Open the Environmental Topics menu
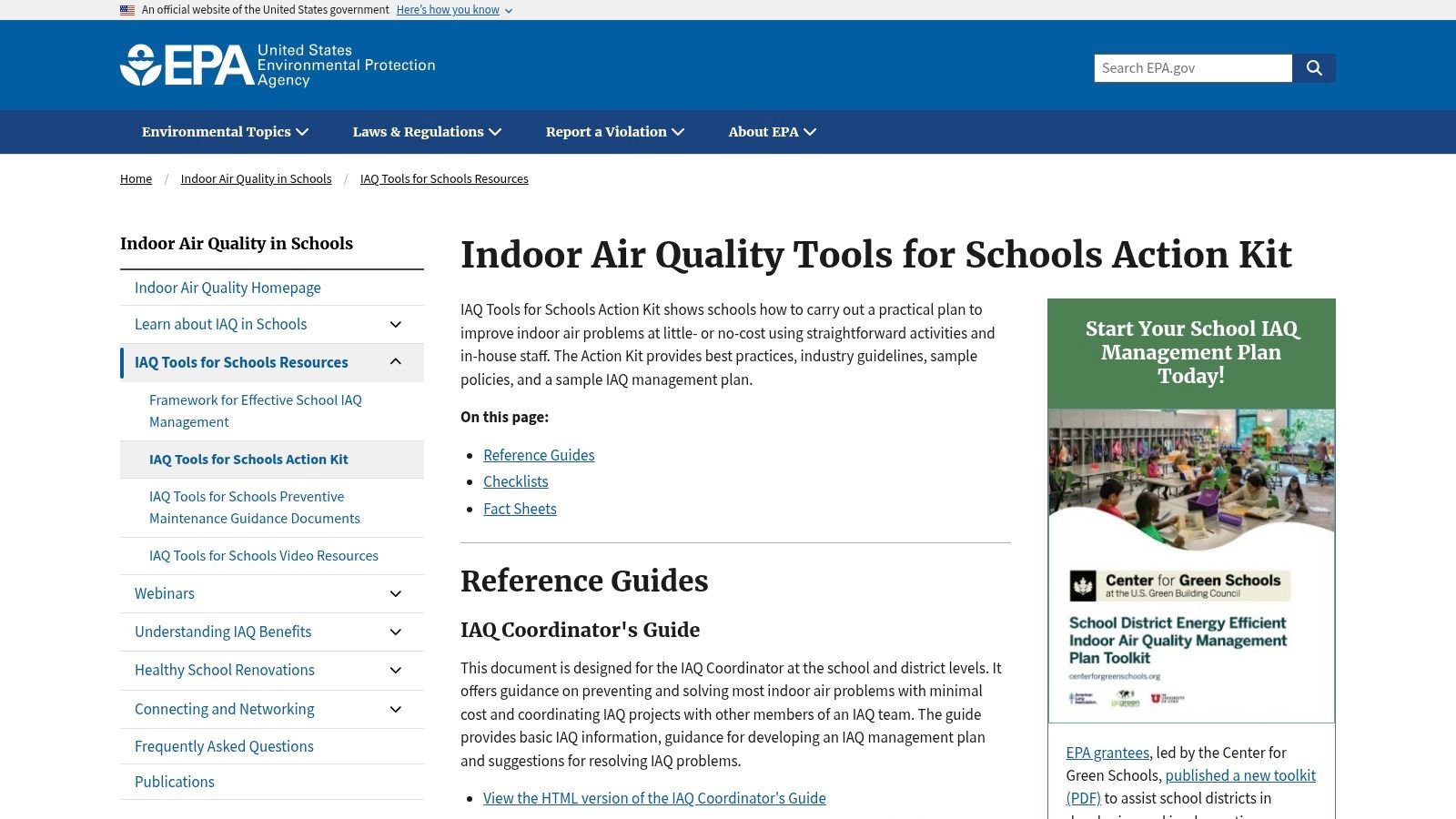Viewport: 1456px width, 819px height. pyautogui.click(x=224, y=132)
